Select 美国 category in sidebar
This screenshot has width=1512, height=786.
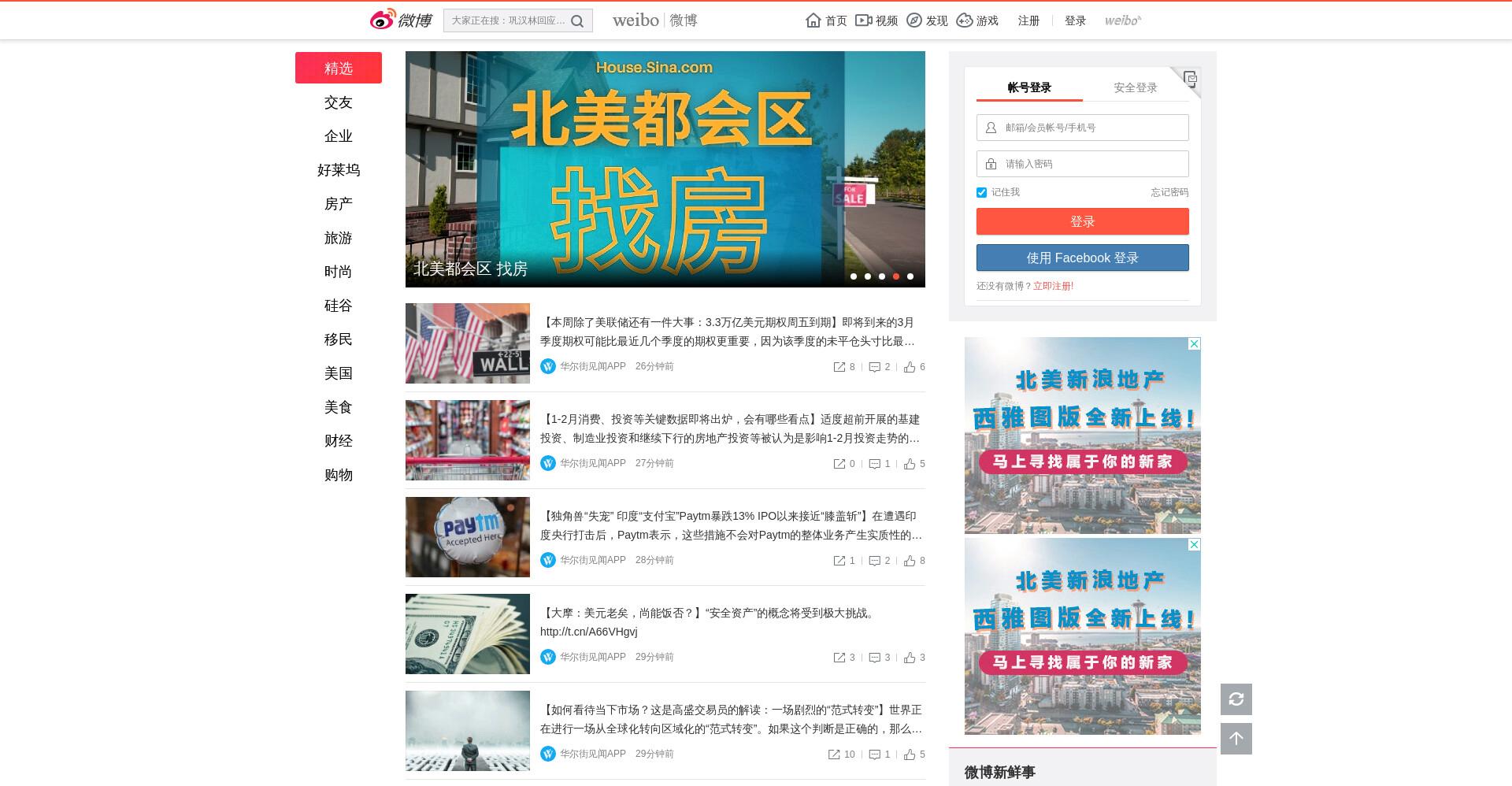click(x=339, y=373)
